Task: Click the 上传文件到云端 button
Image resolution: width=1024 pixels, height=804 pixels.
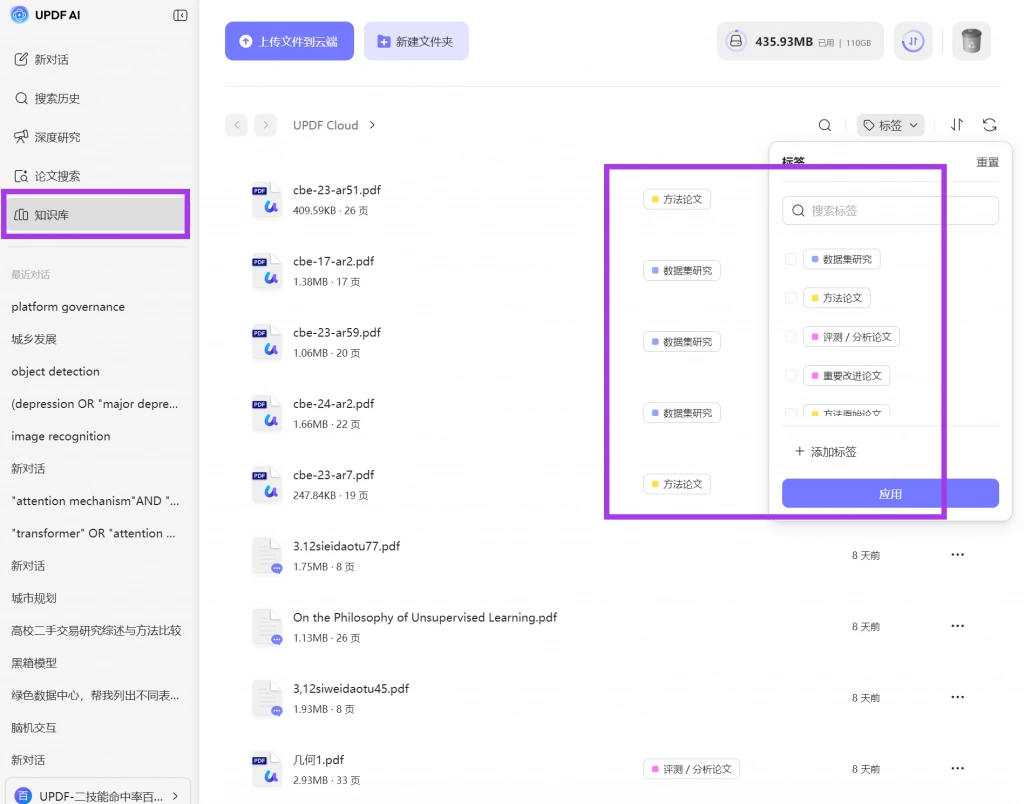Action: (289, 41)
